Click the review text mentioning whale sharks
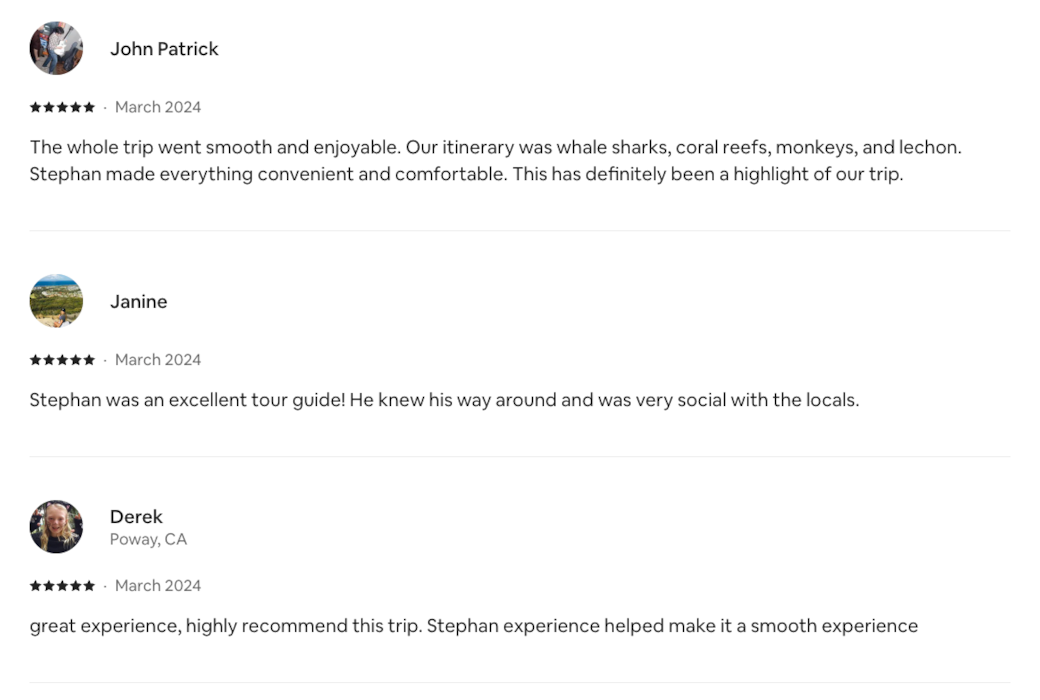The width and height of the screenshot is (1040, 700). [x=495, y=148]
